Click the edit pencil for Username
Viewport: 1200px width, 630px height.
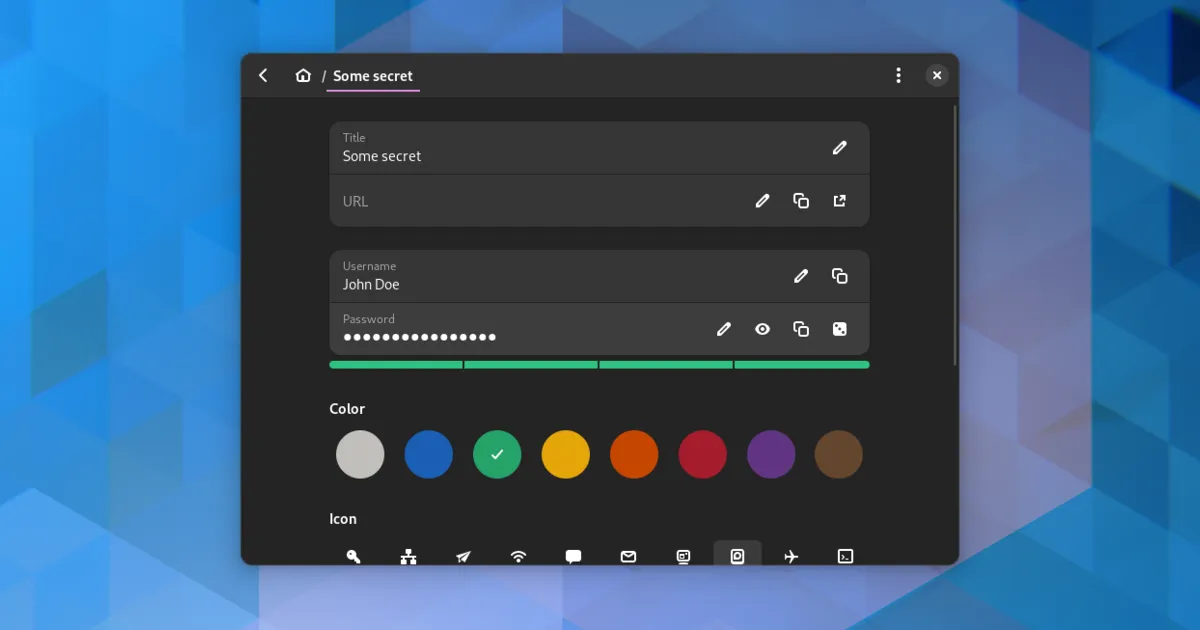(801, 276)
